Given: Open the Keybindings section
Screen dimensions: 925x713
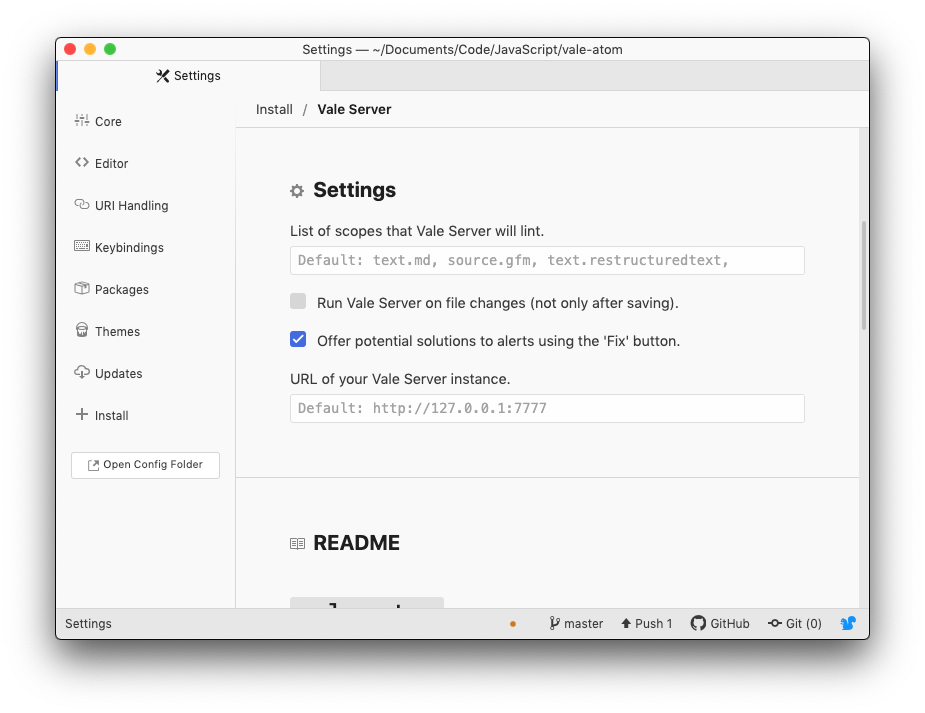Looking at the screenshot, I should [119, 247].
